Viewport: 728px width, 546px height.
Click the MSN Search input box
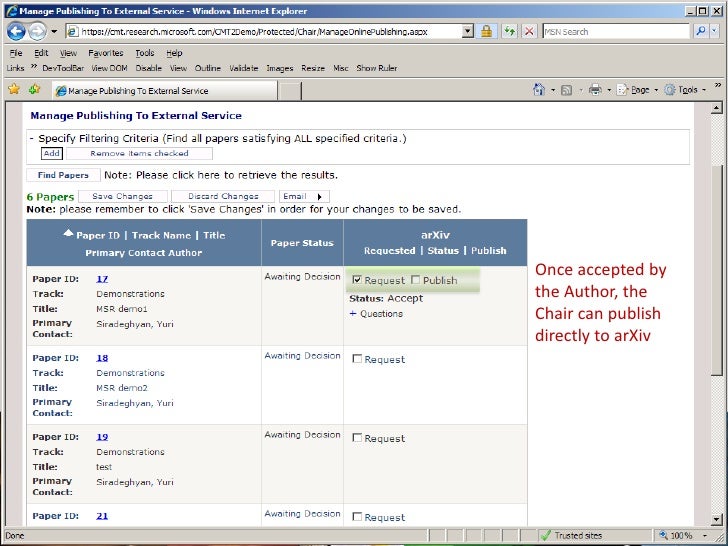(x=616, y=32)
